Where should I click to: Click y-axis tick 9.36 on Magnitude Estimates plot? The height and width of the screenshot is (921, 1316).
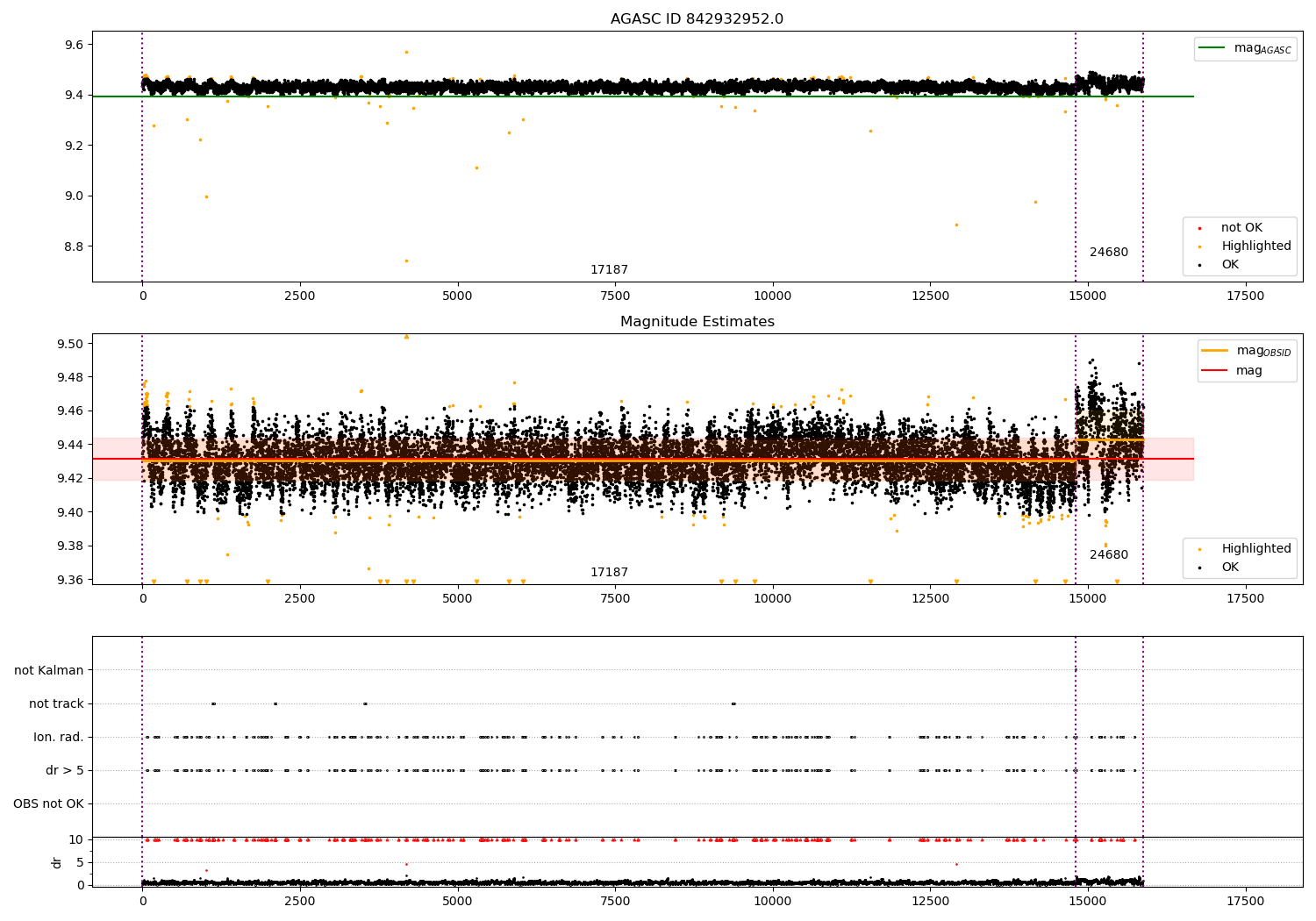point(69,580)
